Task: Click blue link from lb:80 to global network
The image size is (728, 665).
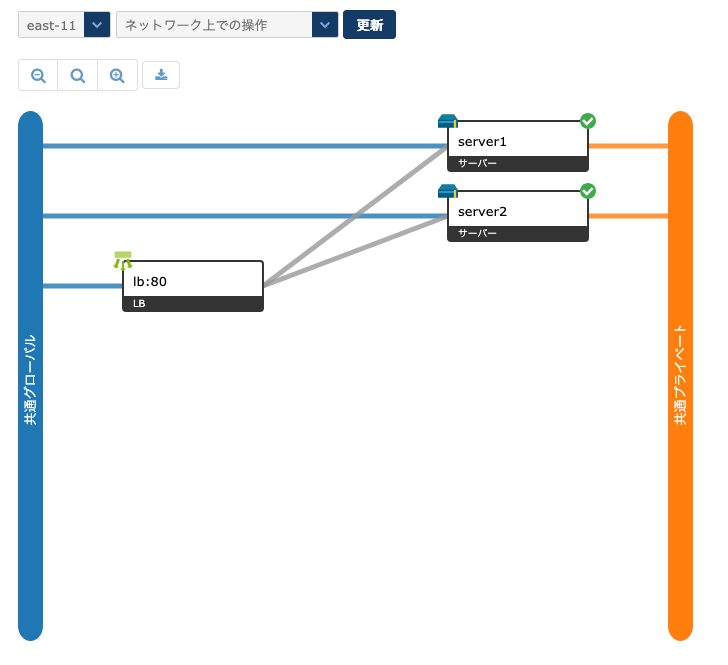Action: 82,286
